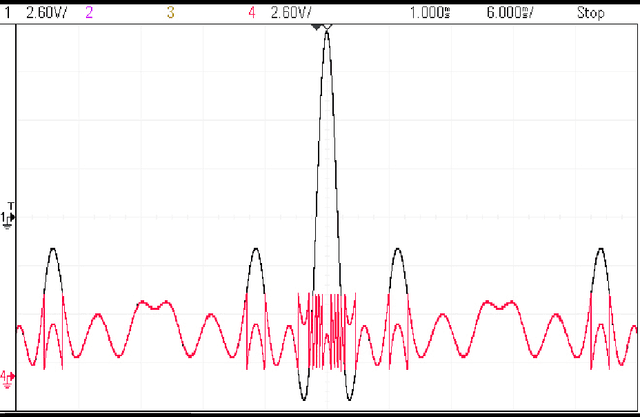This screenshot has height=417, width=640.
Task: Click the hollow time reference triangle marker
Action: (328, 28)
